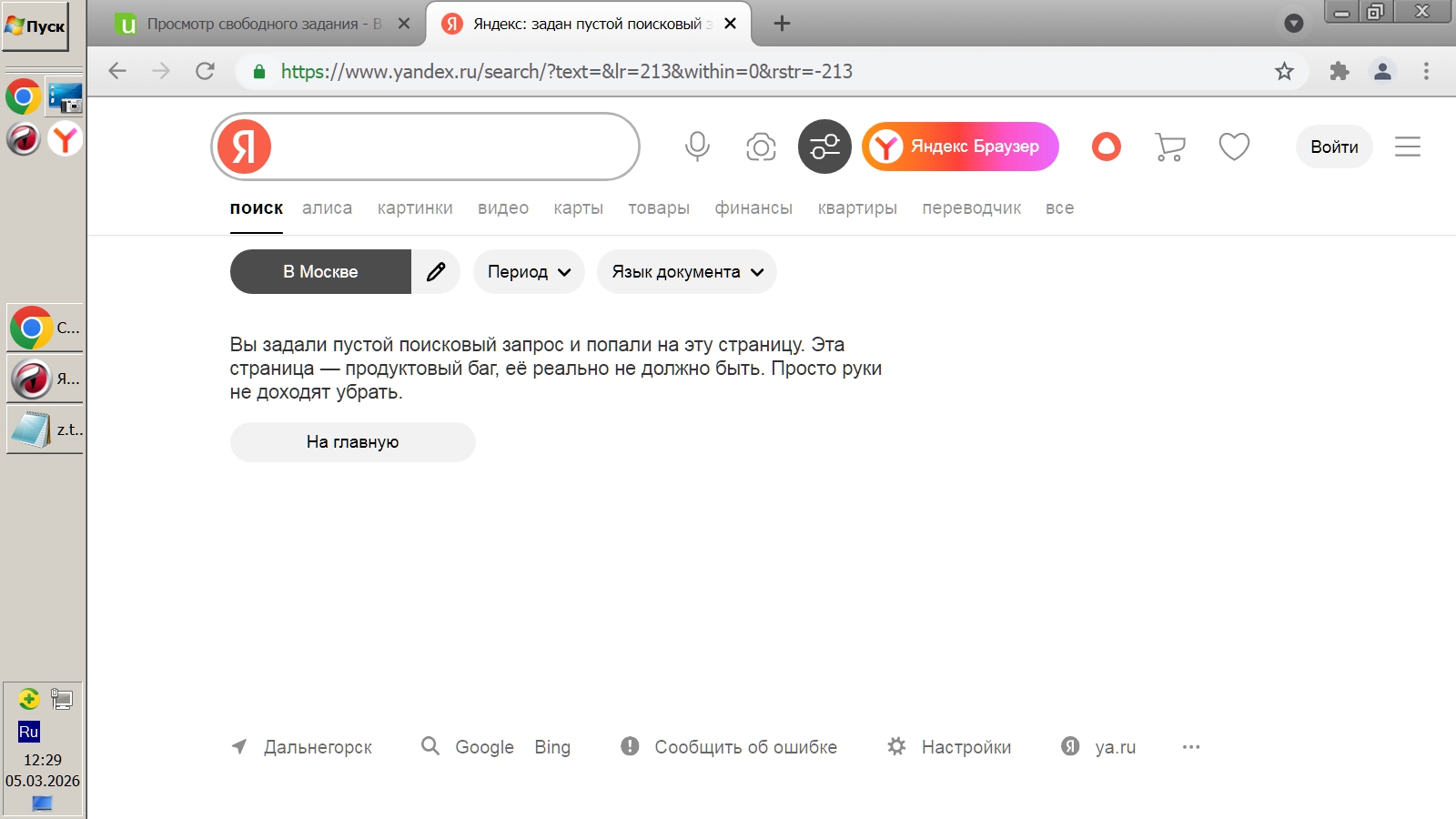Launch Yandex Browser from quick launch
The image size is (1456, 819).
(66, 139)
